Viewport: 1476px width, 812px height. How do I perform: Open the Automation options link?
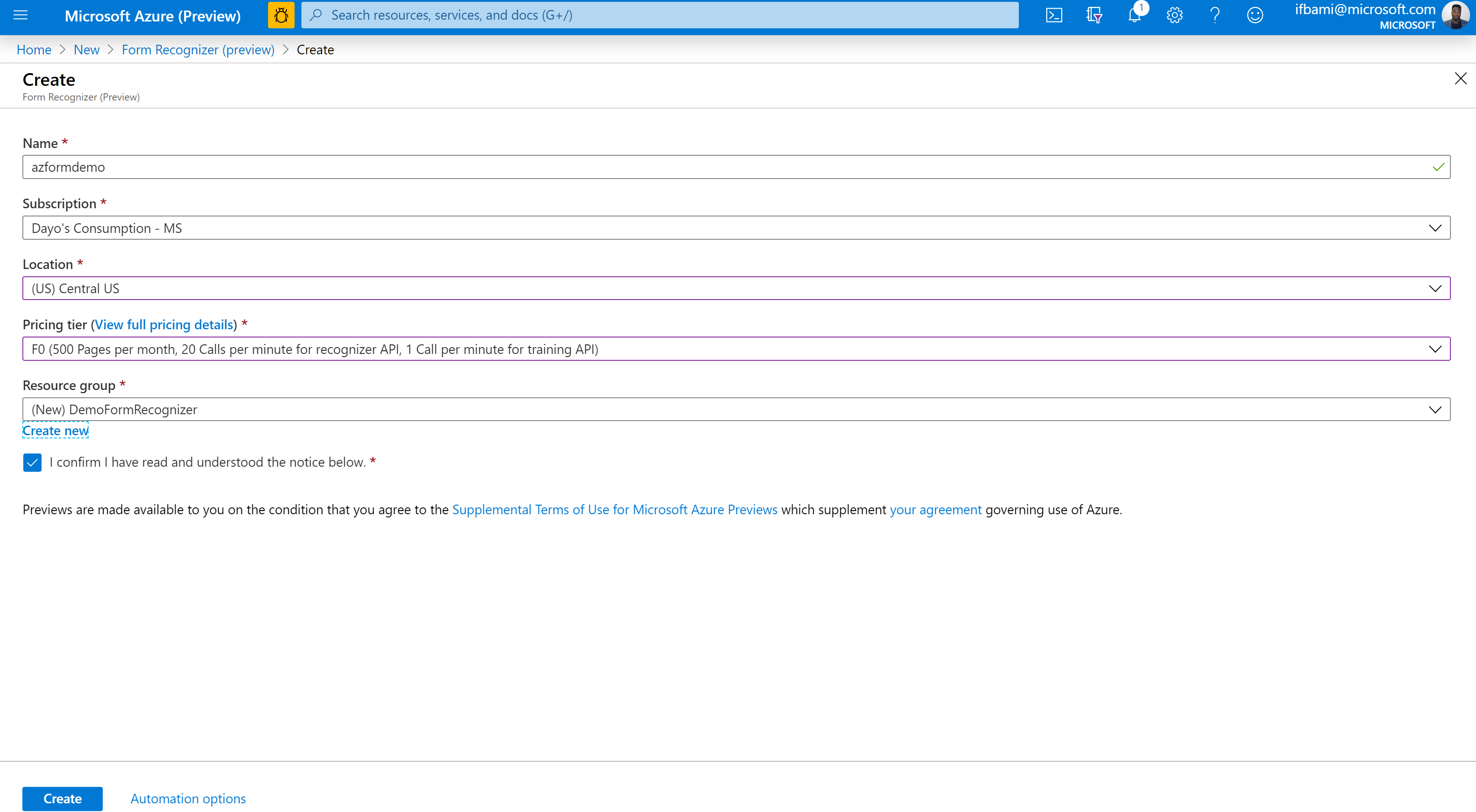188,798
